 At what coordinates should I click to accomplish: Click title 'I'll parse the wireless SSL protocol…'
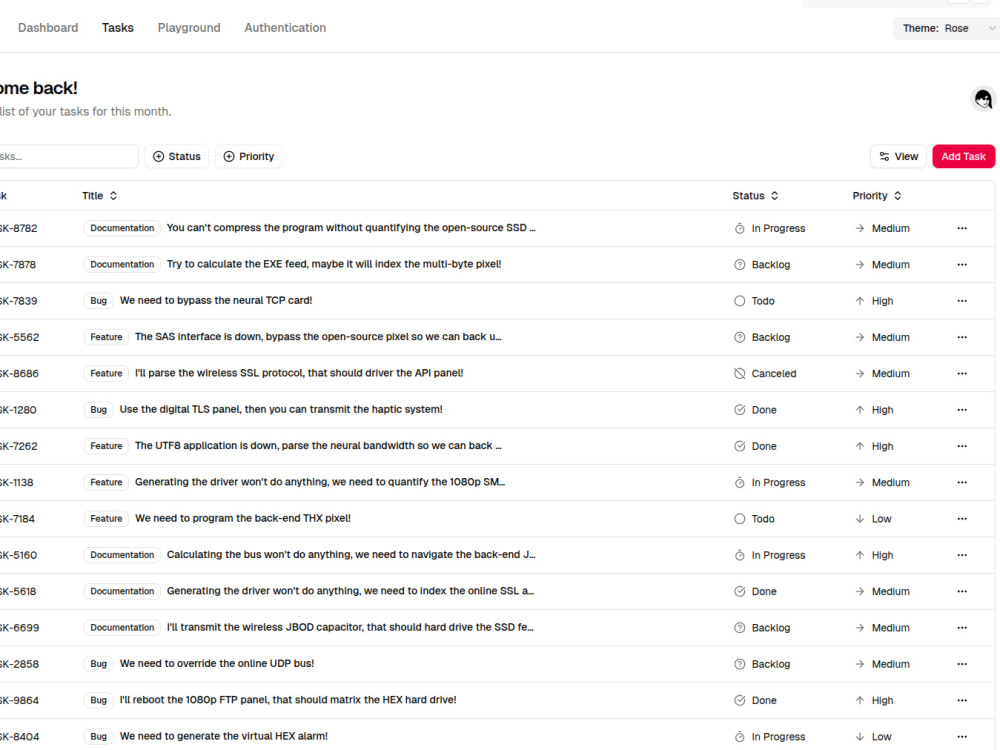tap(299, 373)
